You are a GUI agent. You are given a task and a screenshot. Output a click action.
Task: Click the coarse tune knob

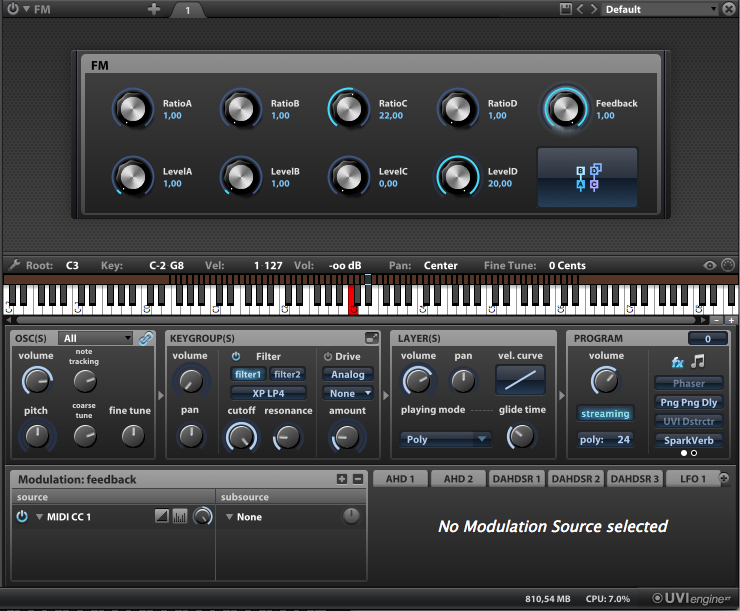point(85,436)
